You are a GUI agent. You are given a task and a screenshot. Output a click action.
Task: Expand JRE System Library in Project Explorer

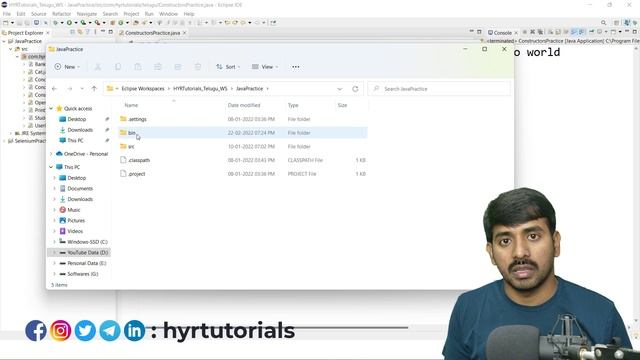coord(11,133)
